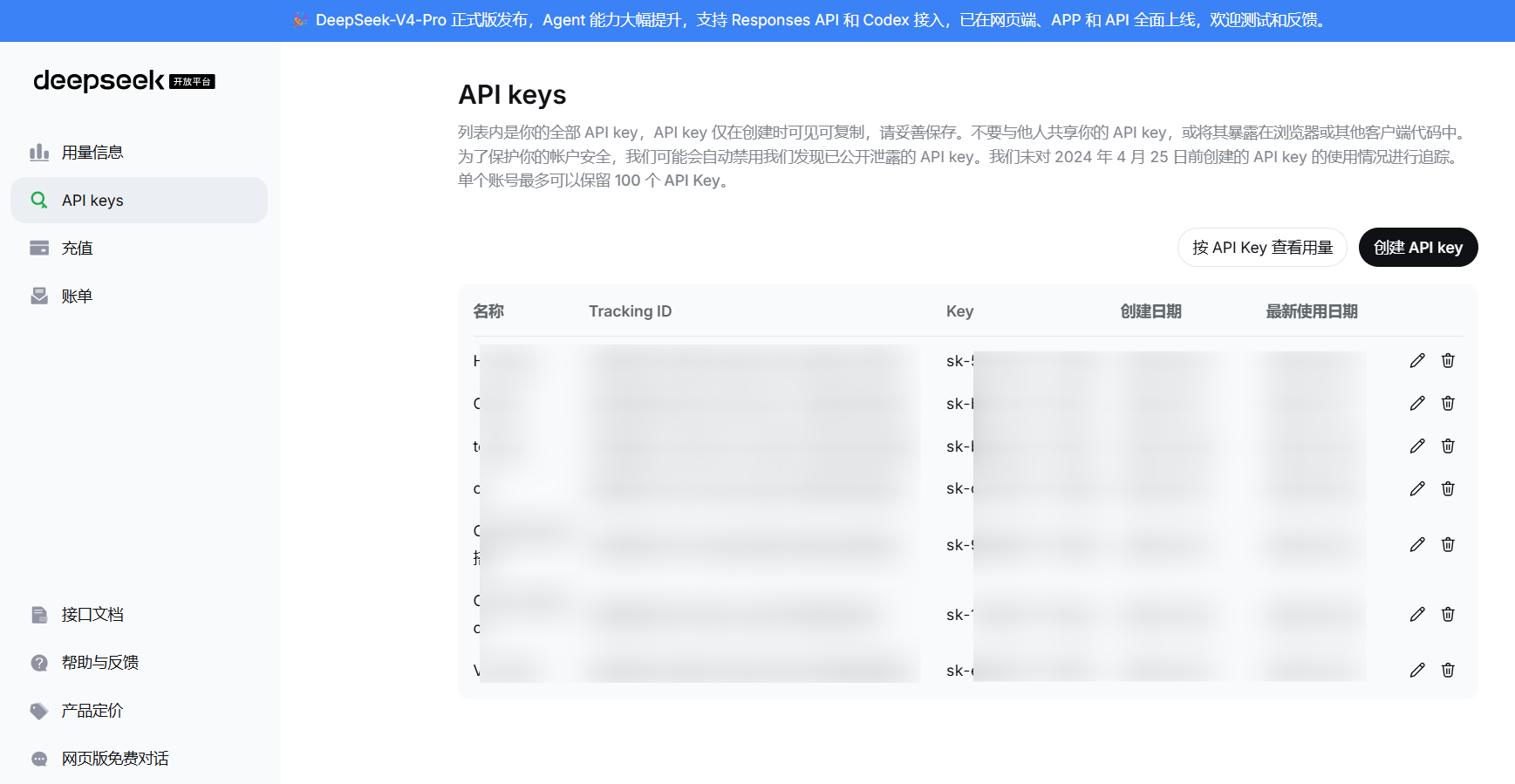Open the 充值 top-up page via its card icon
1515x784 pixels.
pos(39,249)
